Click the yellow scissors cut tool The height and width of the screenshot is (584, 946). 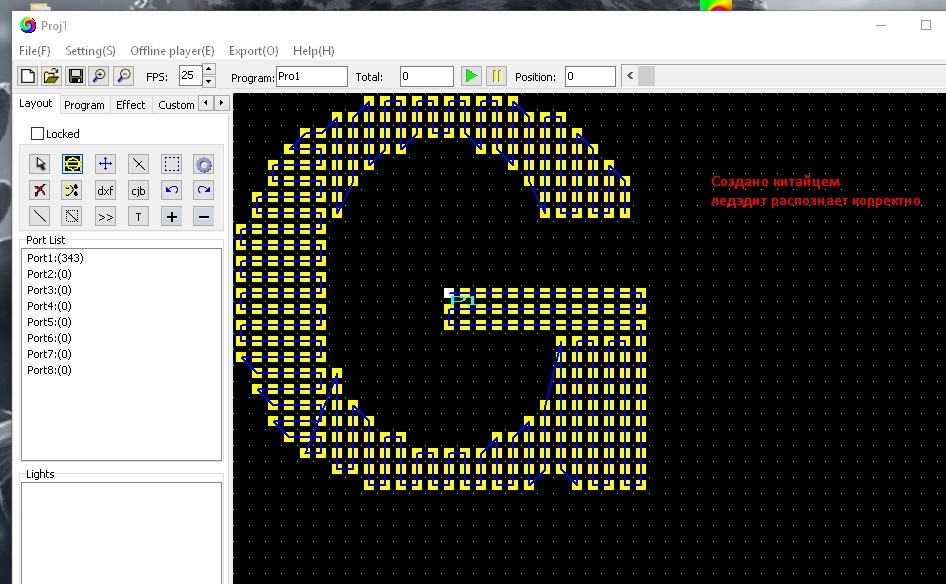[x=72, y=191]
